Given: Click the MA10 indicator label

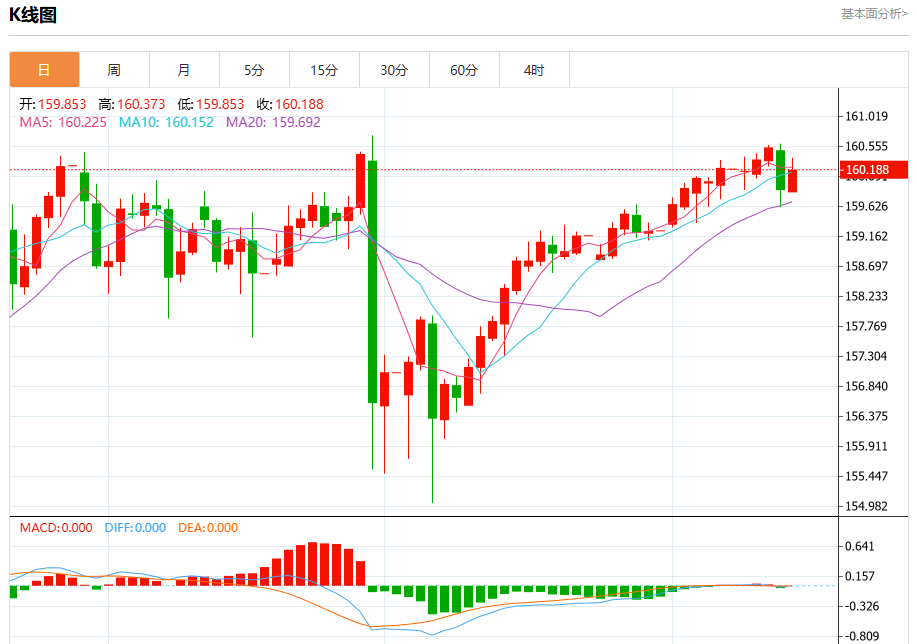Looking at the screenshot, I should pyautogui.click(x=166, y=122).
